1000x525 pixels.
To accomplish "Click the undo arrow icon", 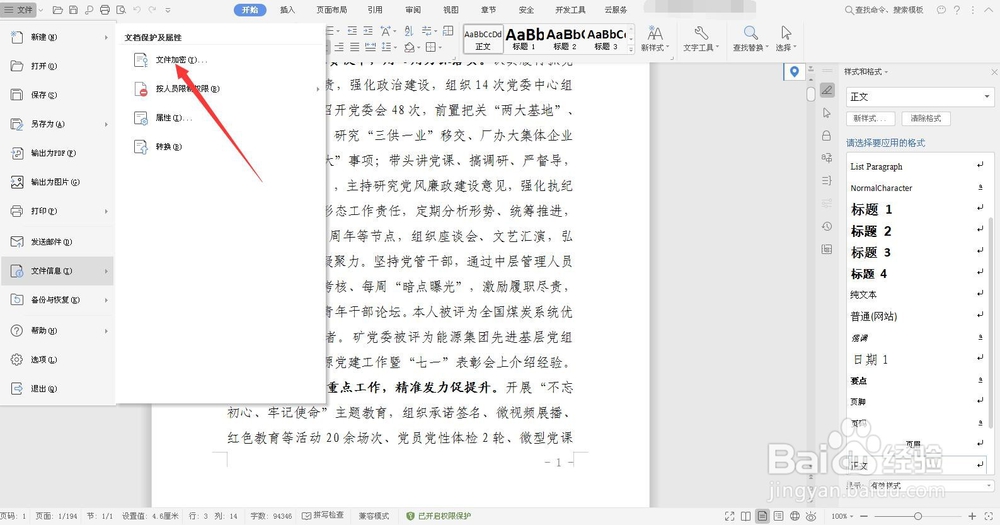I will pos(137,10).
